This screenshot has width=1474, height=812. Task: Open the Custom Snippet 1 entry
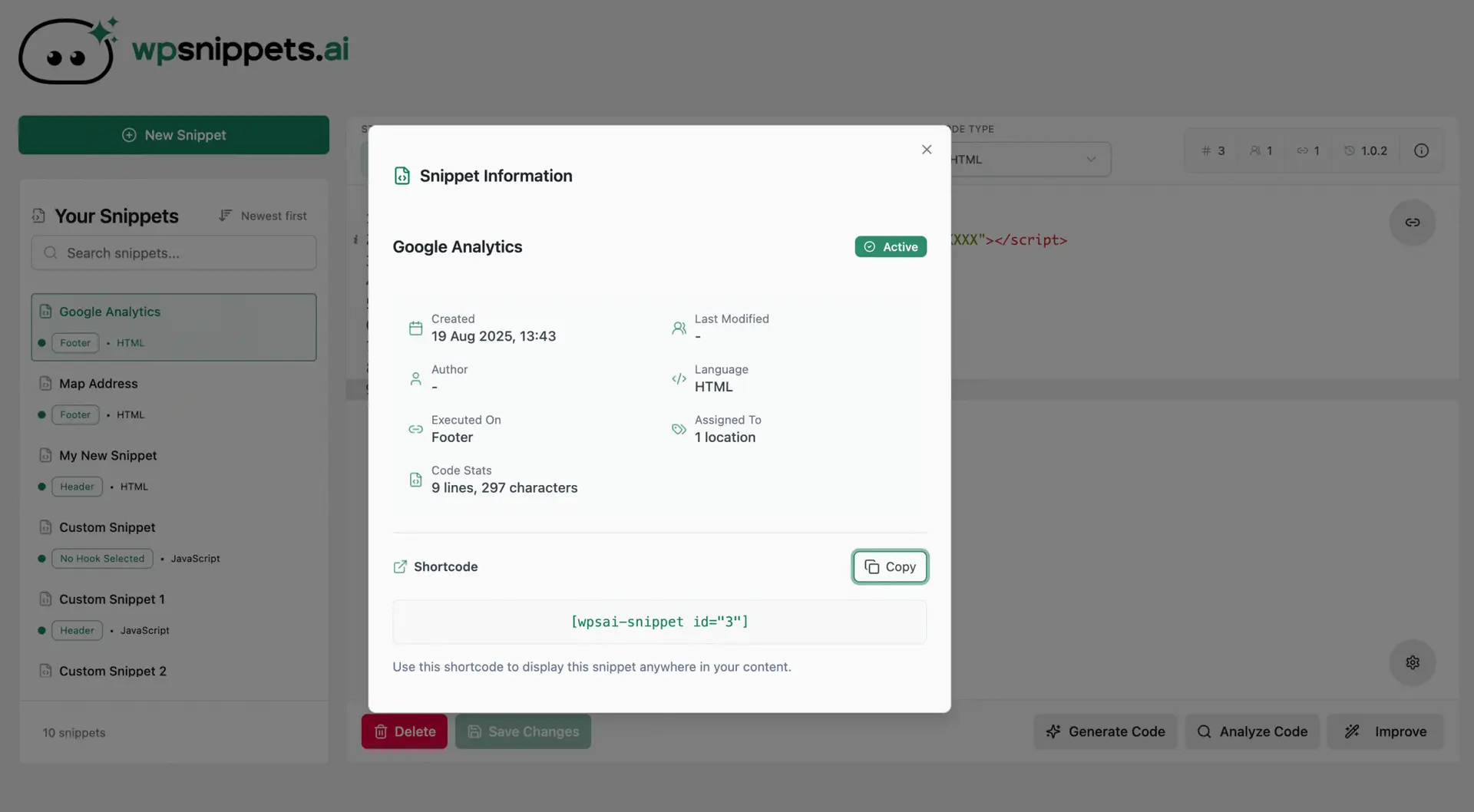pyautogui.click(x=174, y=614)
